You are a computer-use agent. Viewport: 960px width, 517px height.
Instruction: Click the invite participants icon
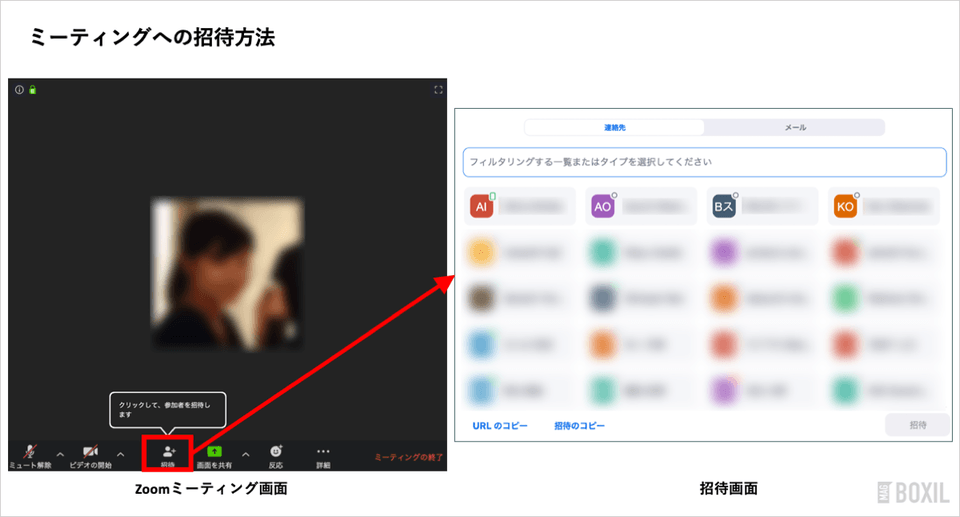(168, 451)
